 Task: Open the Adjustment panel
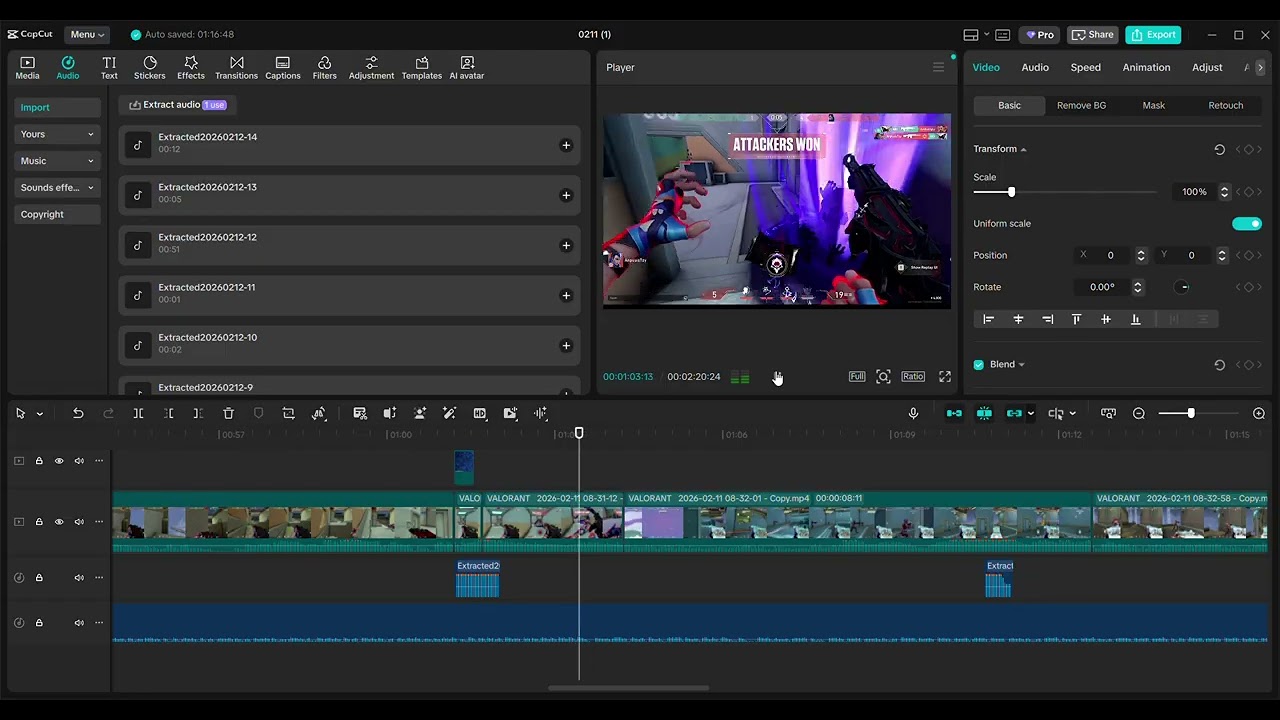tap(371, 67)
